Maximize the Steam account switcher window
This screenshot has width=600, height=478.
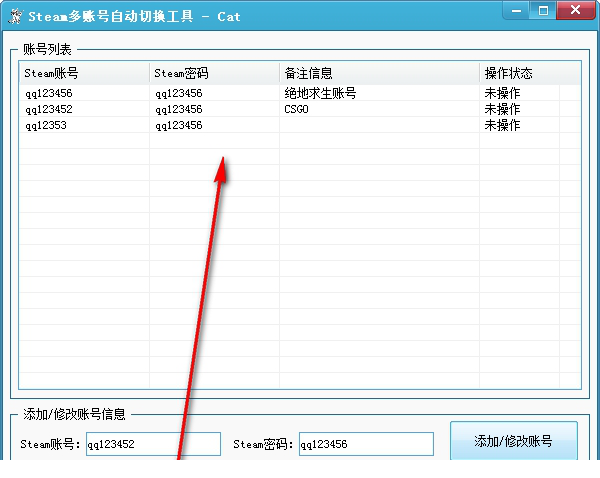(543, 10)
